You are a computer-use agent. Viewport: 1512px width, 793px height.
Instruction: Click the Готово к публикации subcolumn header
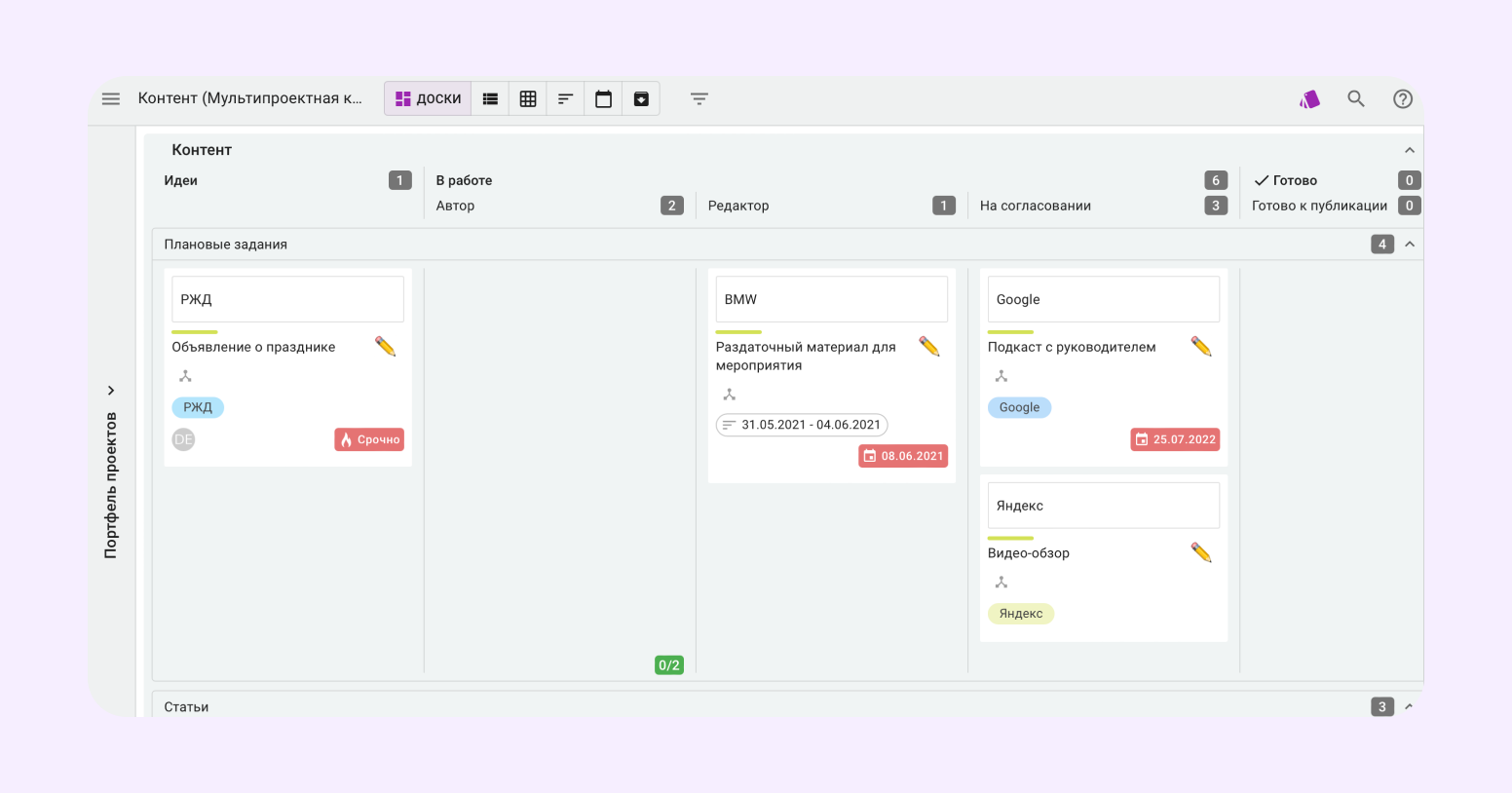tap(1319, 206)
